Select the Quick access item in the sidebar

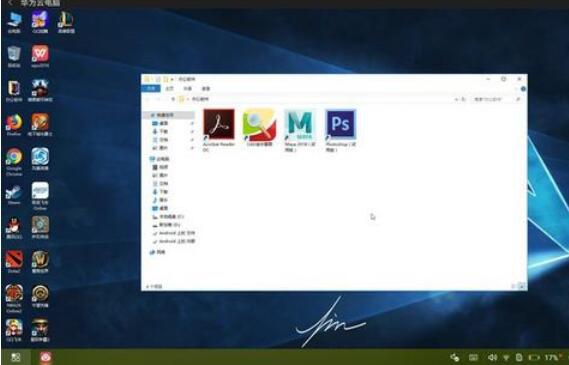coord(166,115)
